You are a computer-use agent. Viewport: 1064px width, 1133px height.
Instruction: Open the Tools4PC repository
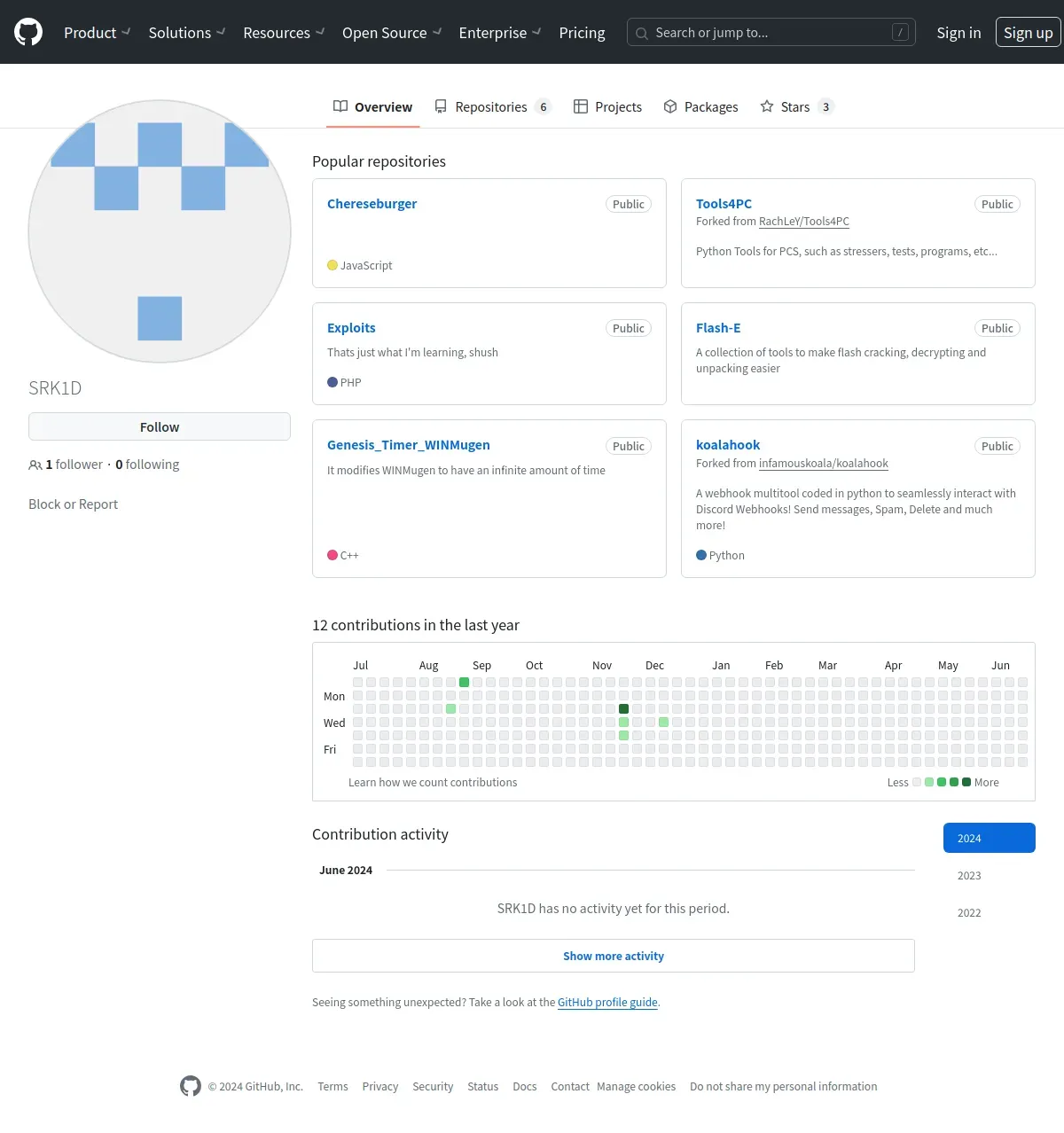pos(724,204)
